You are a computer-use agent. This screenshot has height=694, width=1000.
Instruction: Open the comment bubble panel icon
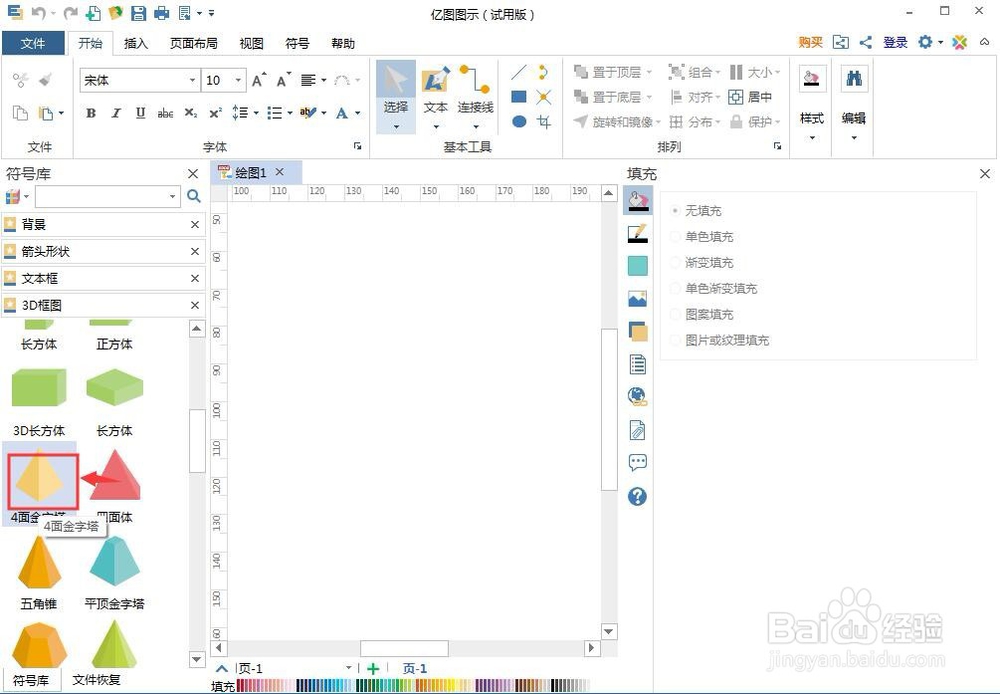[637, 462]
